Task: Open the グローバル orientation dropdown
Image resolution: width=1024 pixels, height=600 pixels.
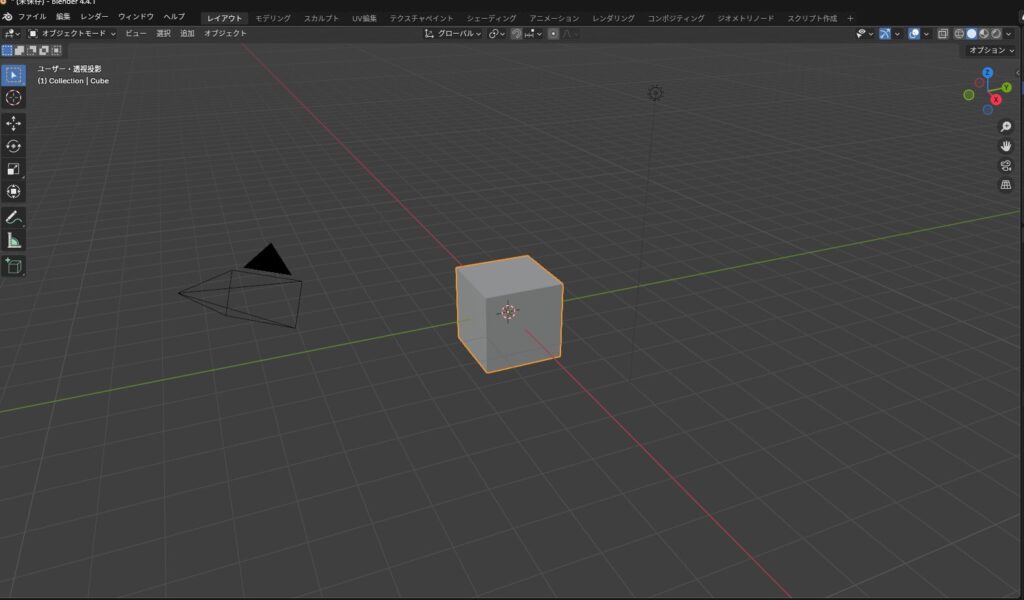Action: tap(454, 33)
